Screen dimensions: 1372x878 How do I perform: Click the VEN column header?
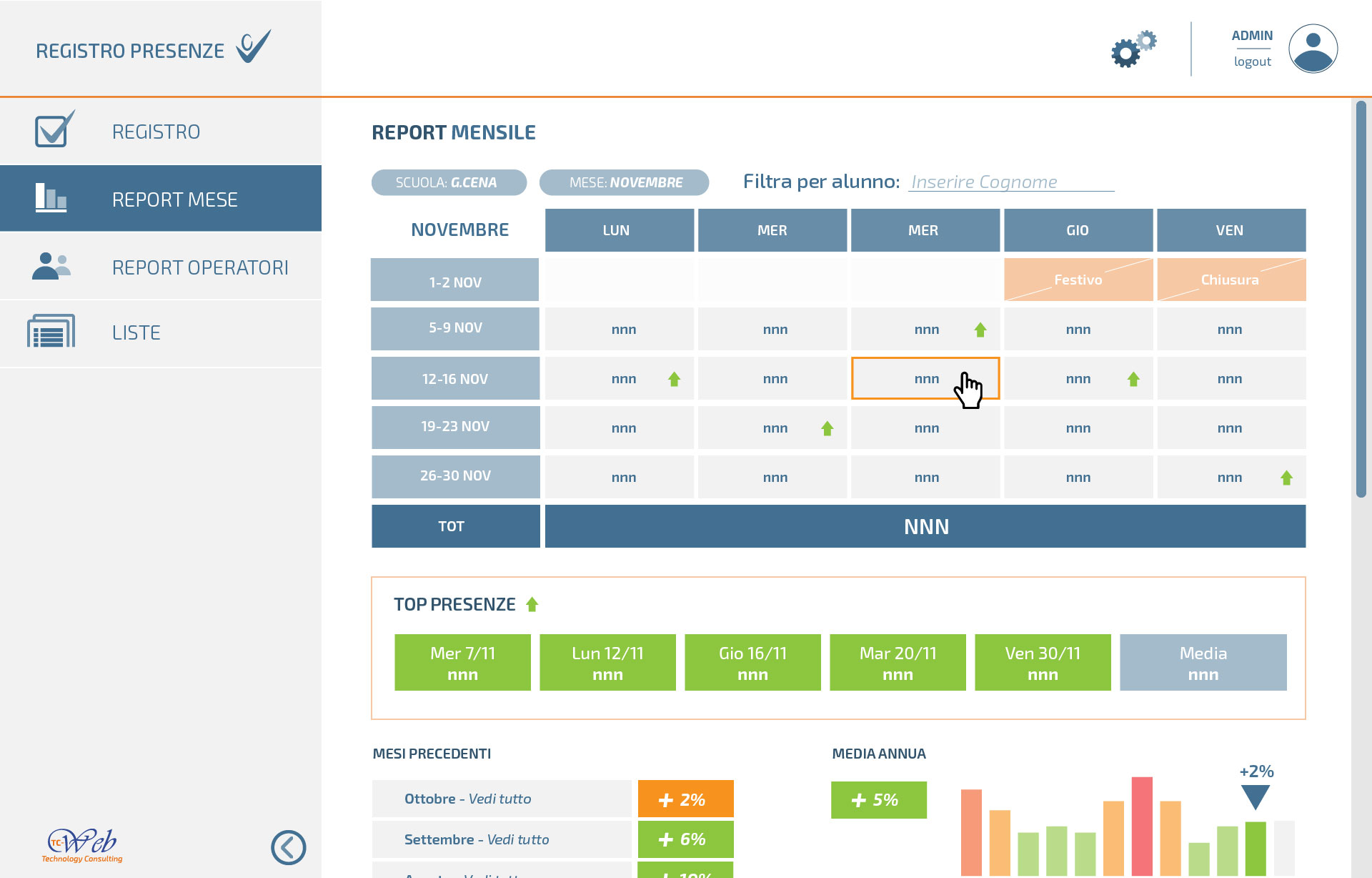[x=1231, y=230]
